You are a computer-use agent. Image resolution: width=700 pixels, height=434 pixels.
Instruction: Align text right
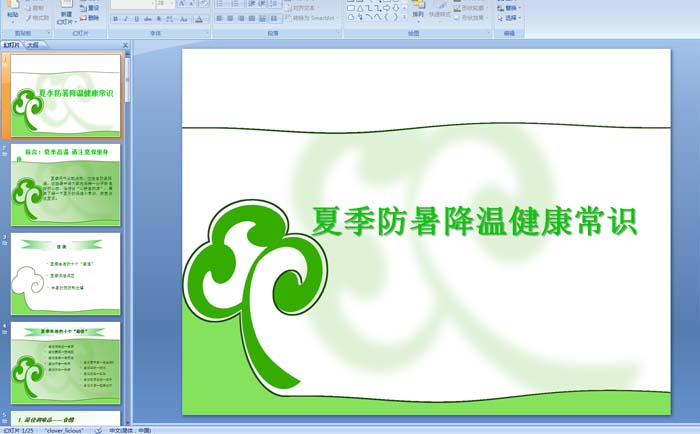pyautogui.click(x=241, y=19)
